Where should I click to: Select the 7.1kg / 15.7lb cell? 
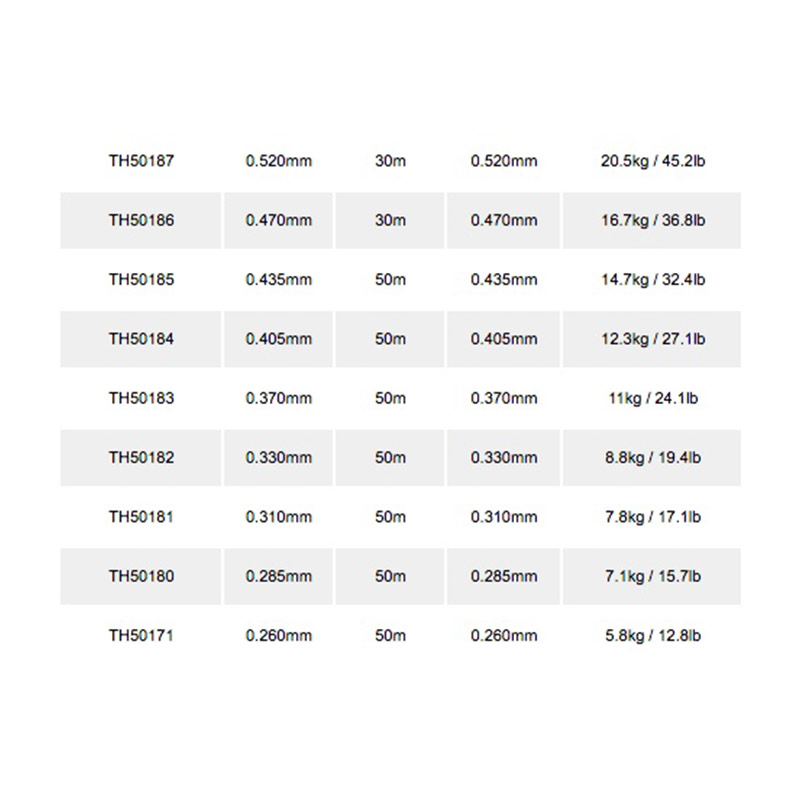652,577
